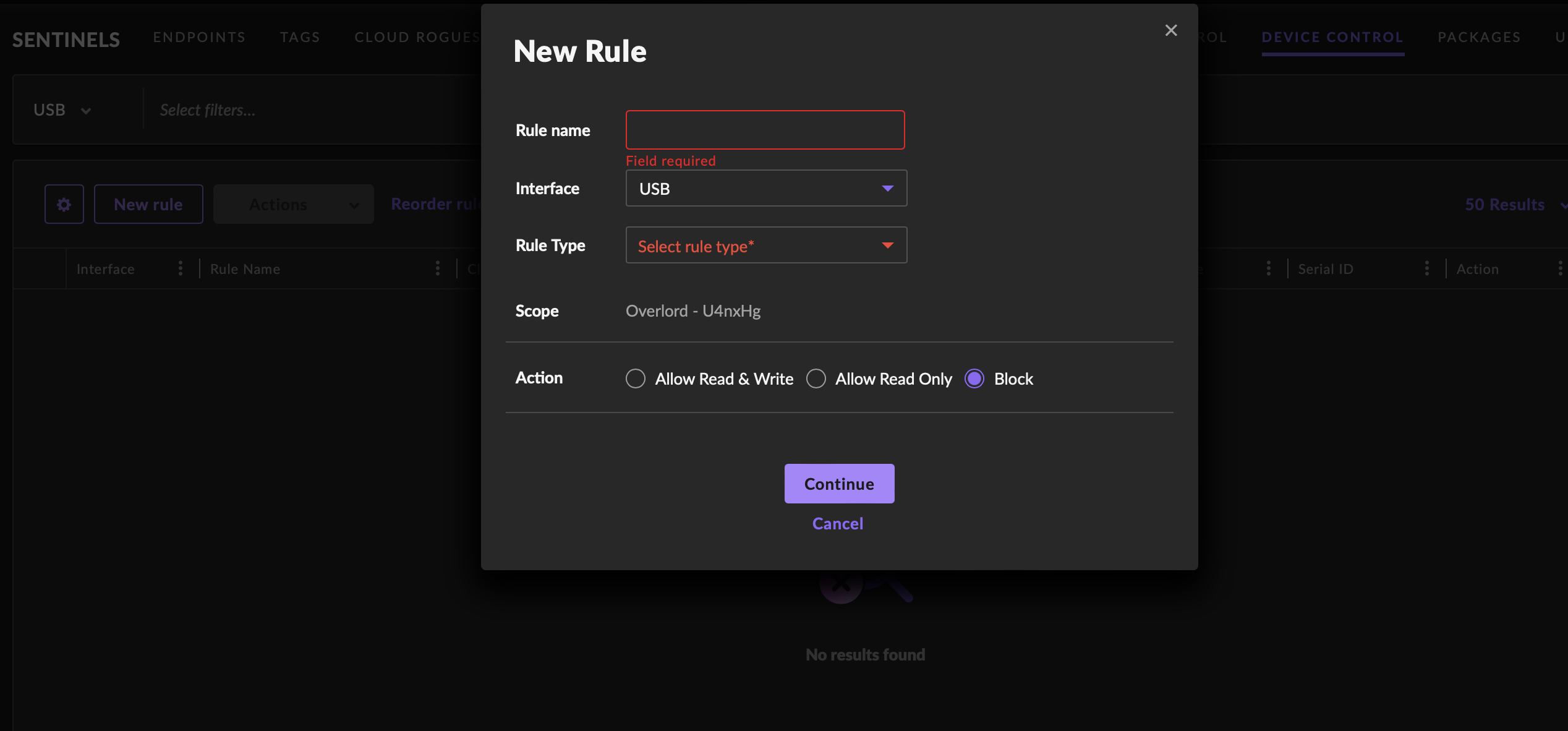Close the New Rule dialog

1170,30
